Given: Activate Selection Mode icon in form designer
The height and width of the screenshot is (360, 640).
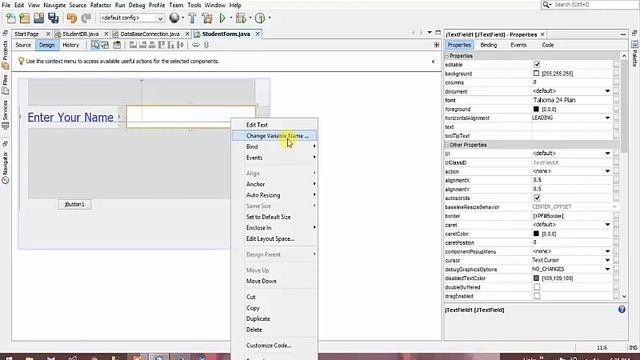Looking at the screenshot, I should 95,45.
